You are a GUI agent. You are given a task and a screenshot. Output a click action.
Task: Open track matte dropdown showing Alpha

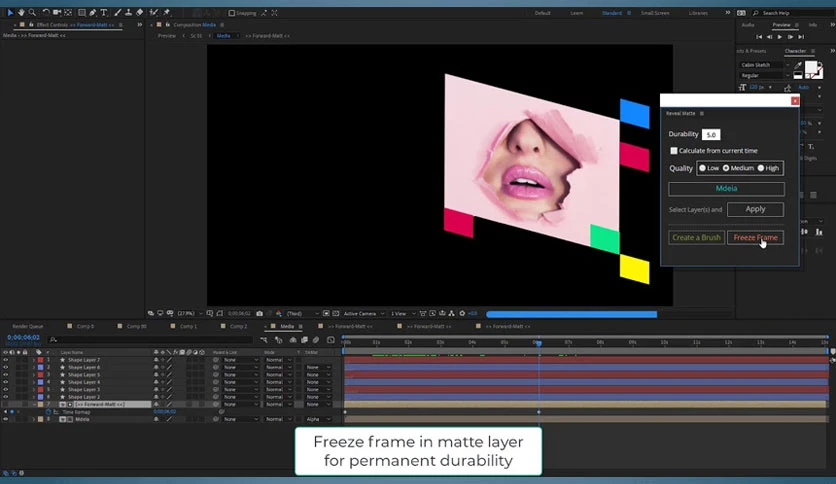pos(318,420)
